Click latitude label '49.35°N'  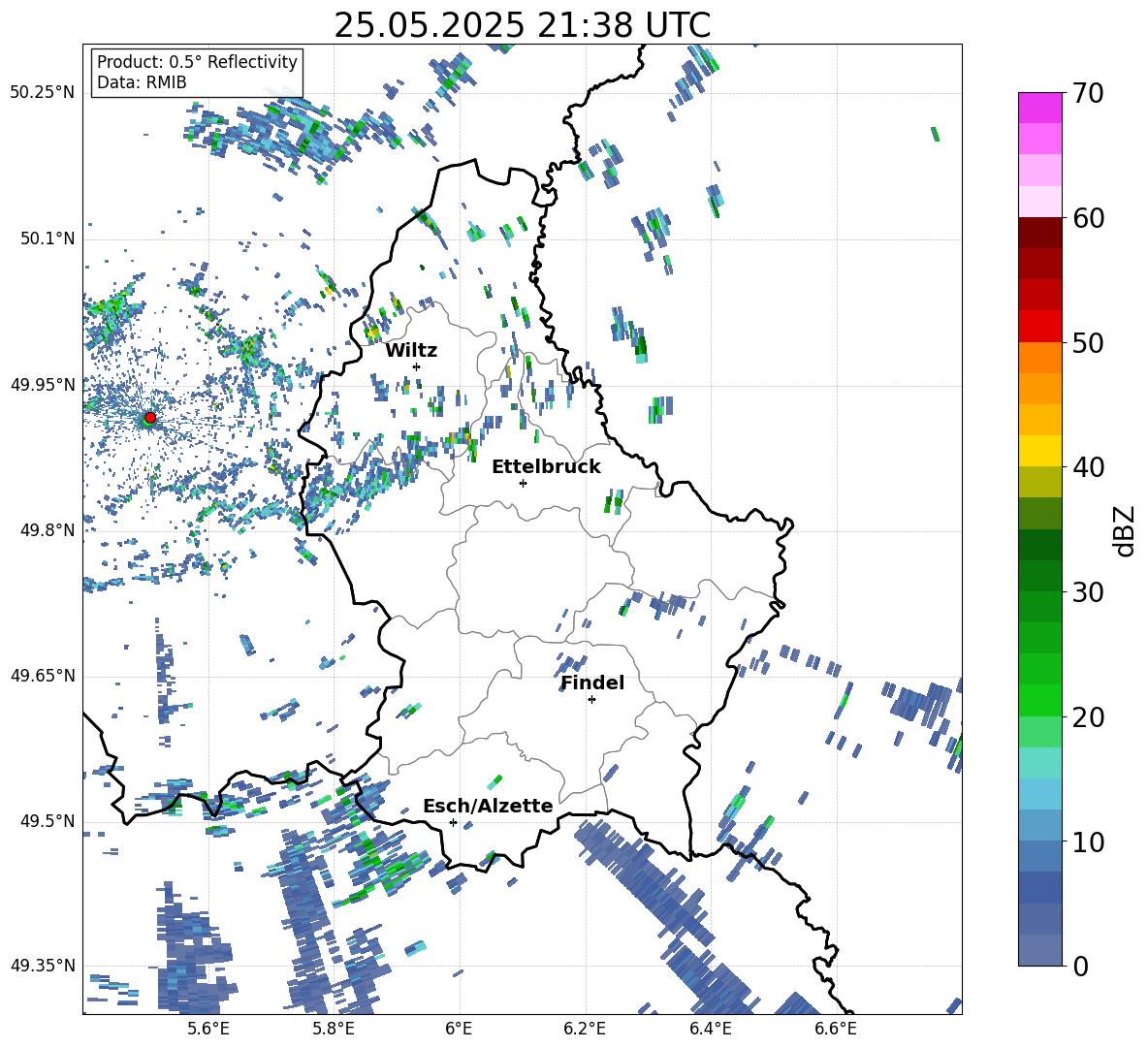click(43, 966)
